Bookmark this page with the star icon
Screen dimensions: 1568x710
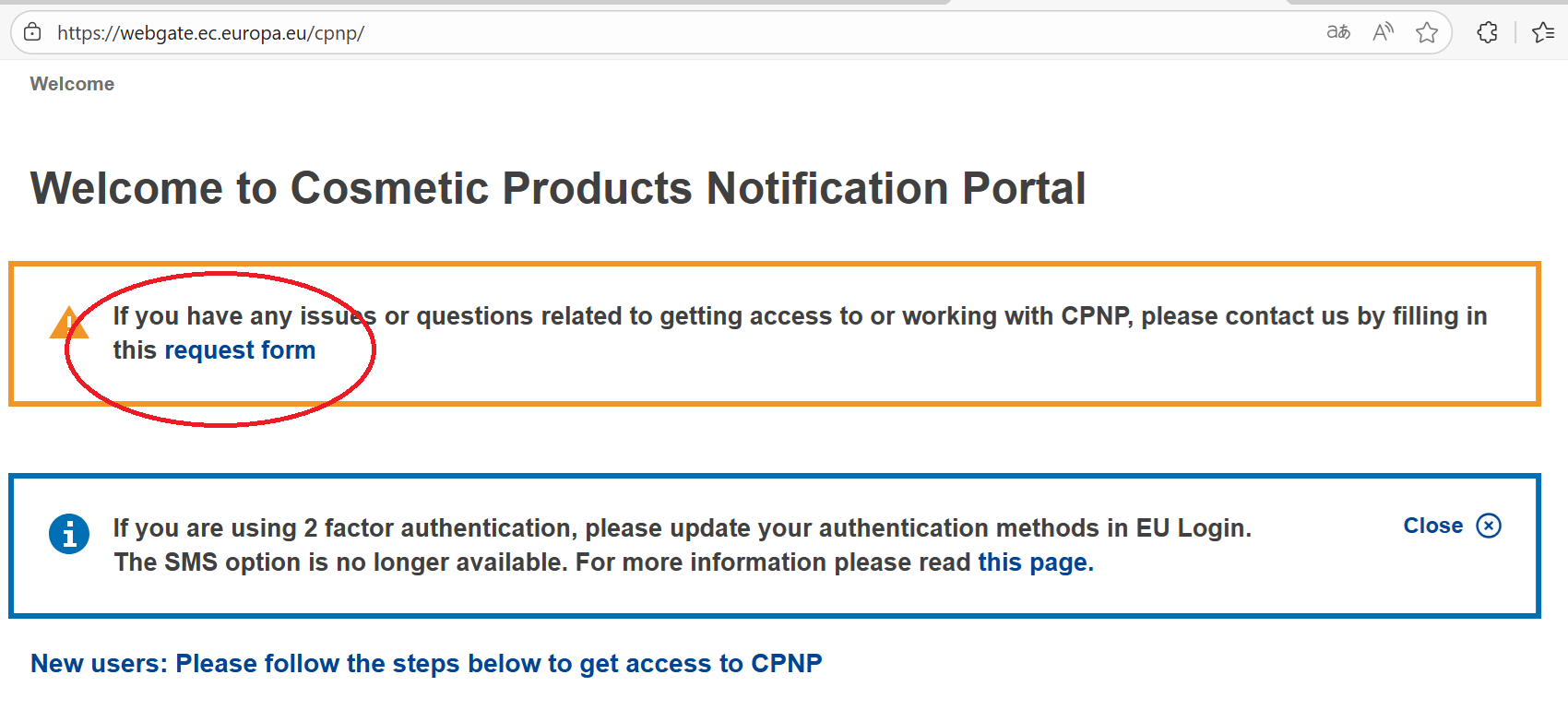coord(1427,32)
